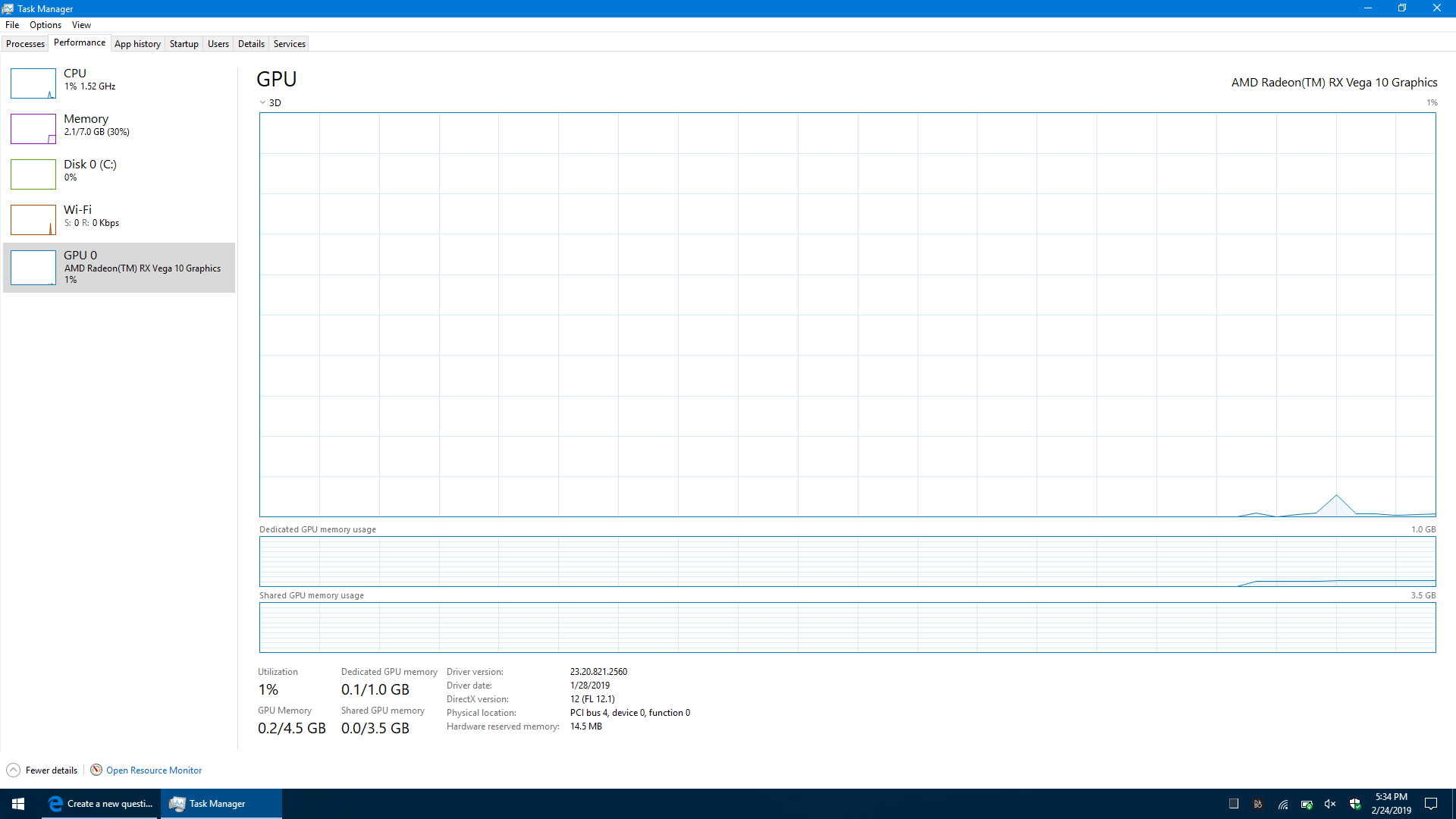Viewport: 1456px width, 819px height.
Task: Open the Action Center notification icon
Action: (x=1431, y=804)
